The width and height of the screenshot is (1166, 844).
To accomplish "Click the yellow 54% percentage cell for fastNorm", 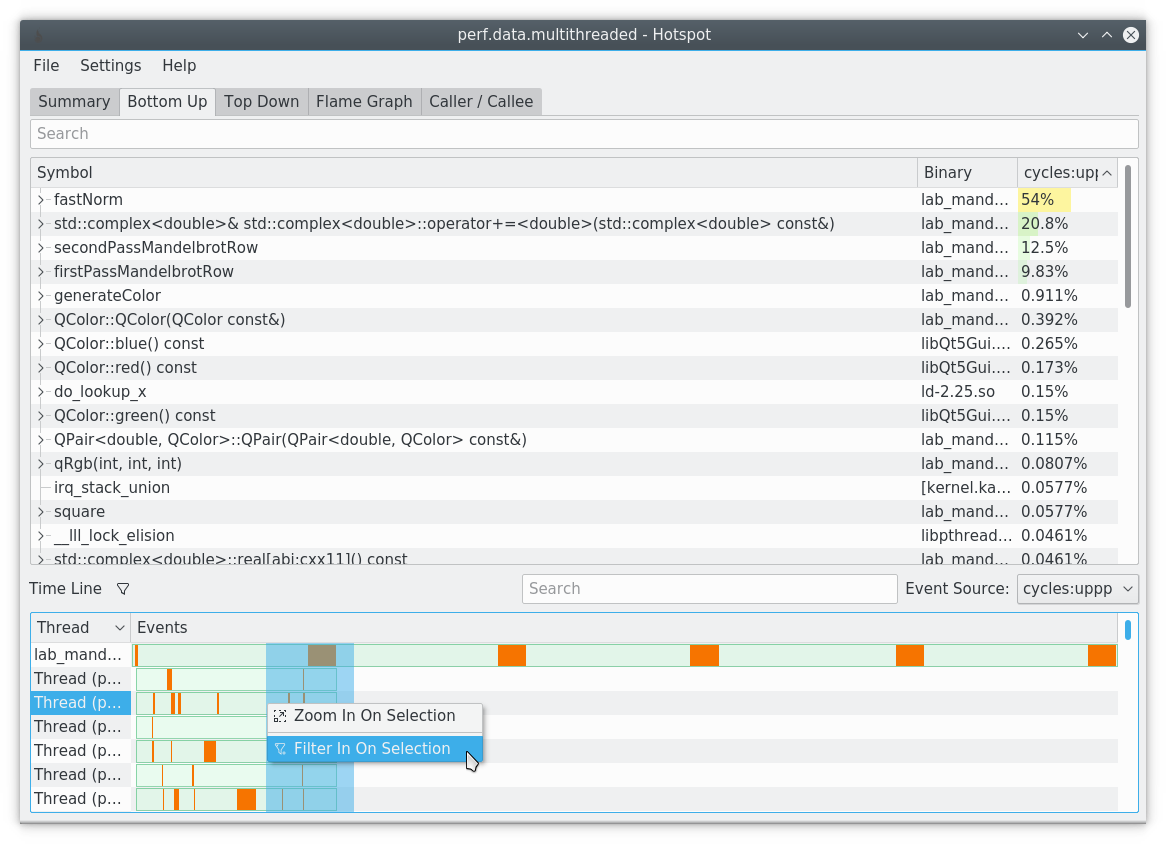I will pos(1036,199).
